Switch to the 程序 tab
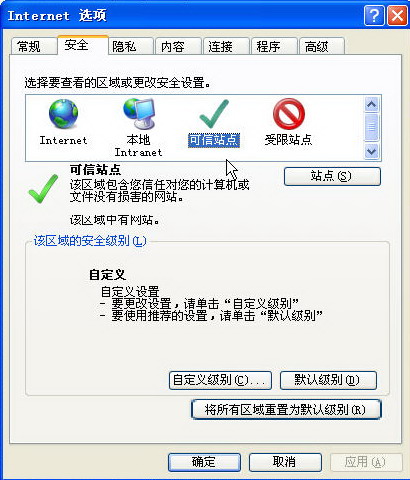Image resolution: width=410 pixels, height=480 pixels. tap(274, 46)
